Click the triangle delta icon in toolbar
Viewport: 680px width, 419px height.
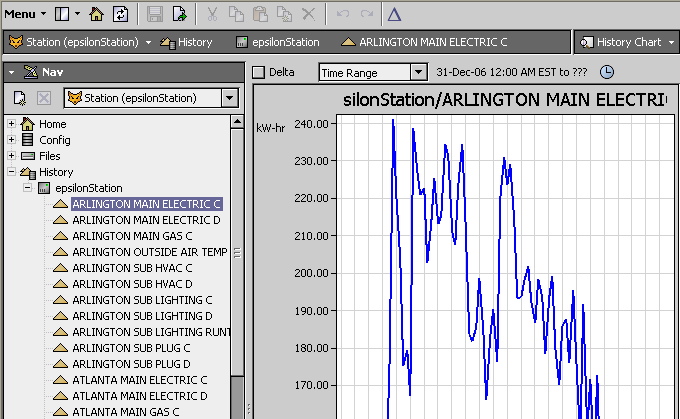tap(394, 14)
